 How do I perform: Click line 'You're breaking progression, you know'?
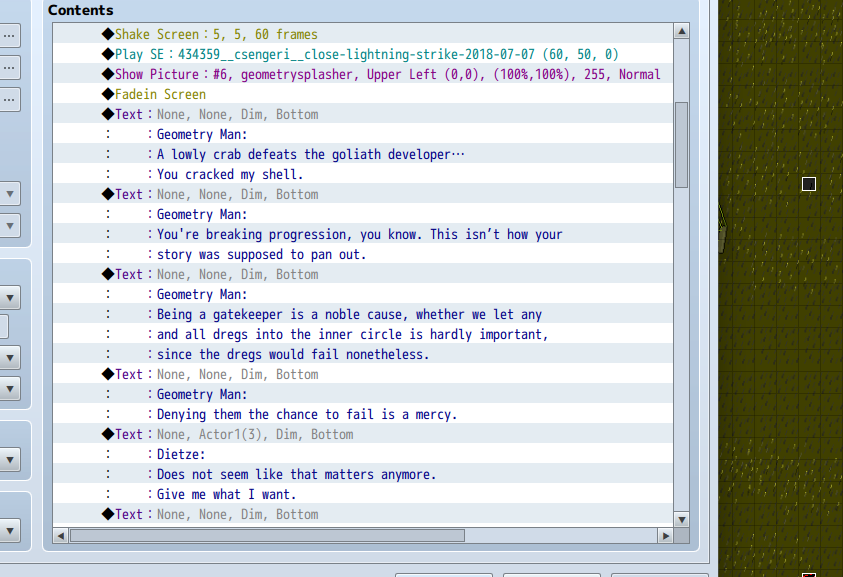tap(363, 234)
